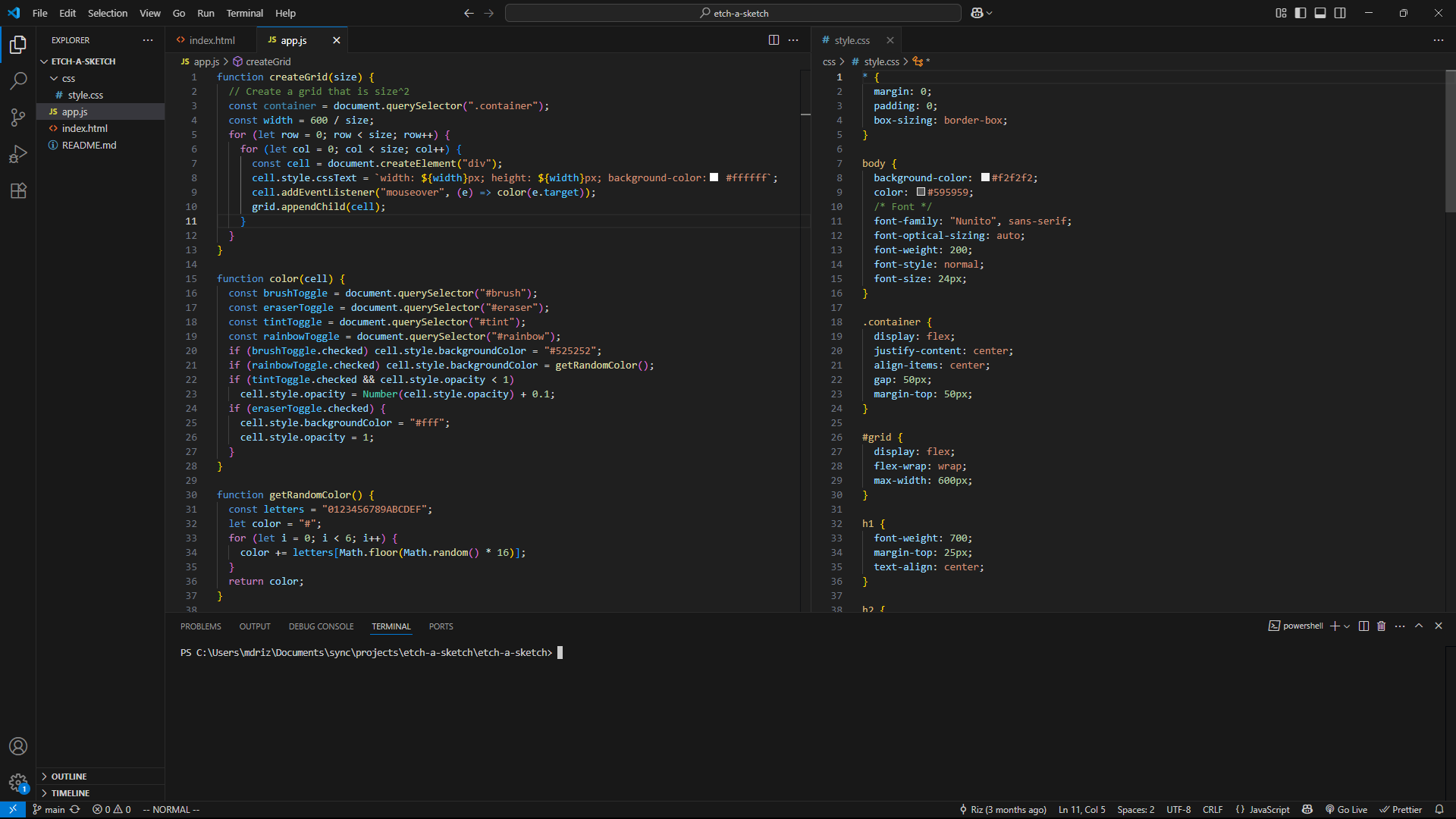Screen dimensions: 1456x819
Task: Toggle the secondary sidebar visibility
Action: (1340, 13)
